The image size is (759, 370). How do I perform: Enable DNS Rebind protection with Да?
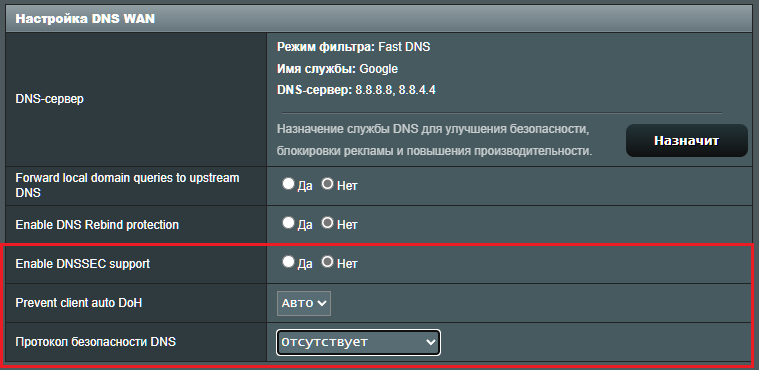[x=288, y=223]
